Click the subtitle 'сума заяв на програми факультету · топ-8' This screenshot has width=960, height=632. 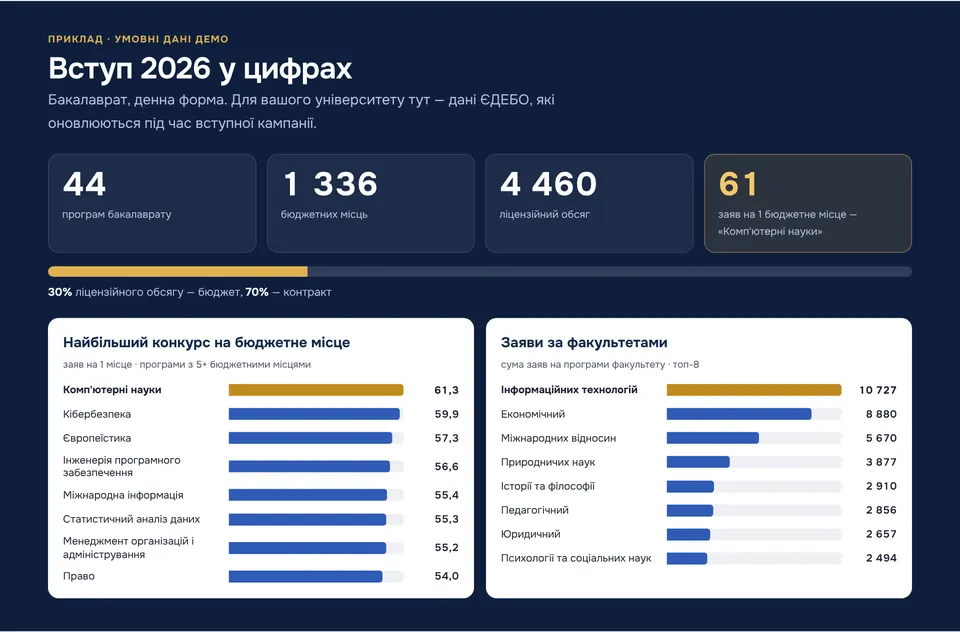599,364
